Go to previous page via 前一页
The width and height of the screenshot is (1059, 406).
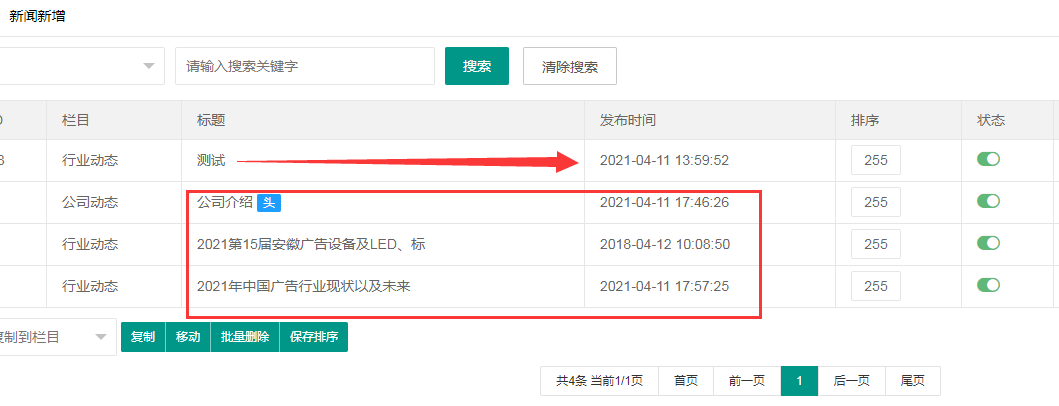[x=747, y=381]
